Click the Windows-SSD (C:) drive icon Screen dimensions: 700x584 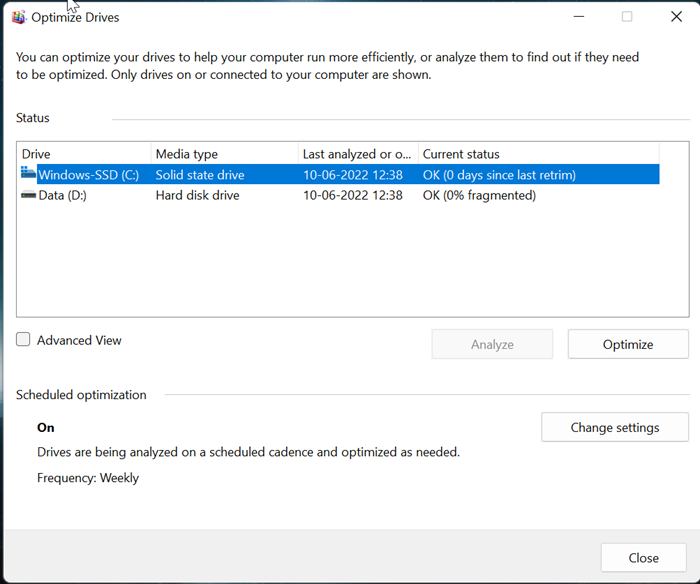click(x=28, y=175)
